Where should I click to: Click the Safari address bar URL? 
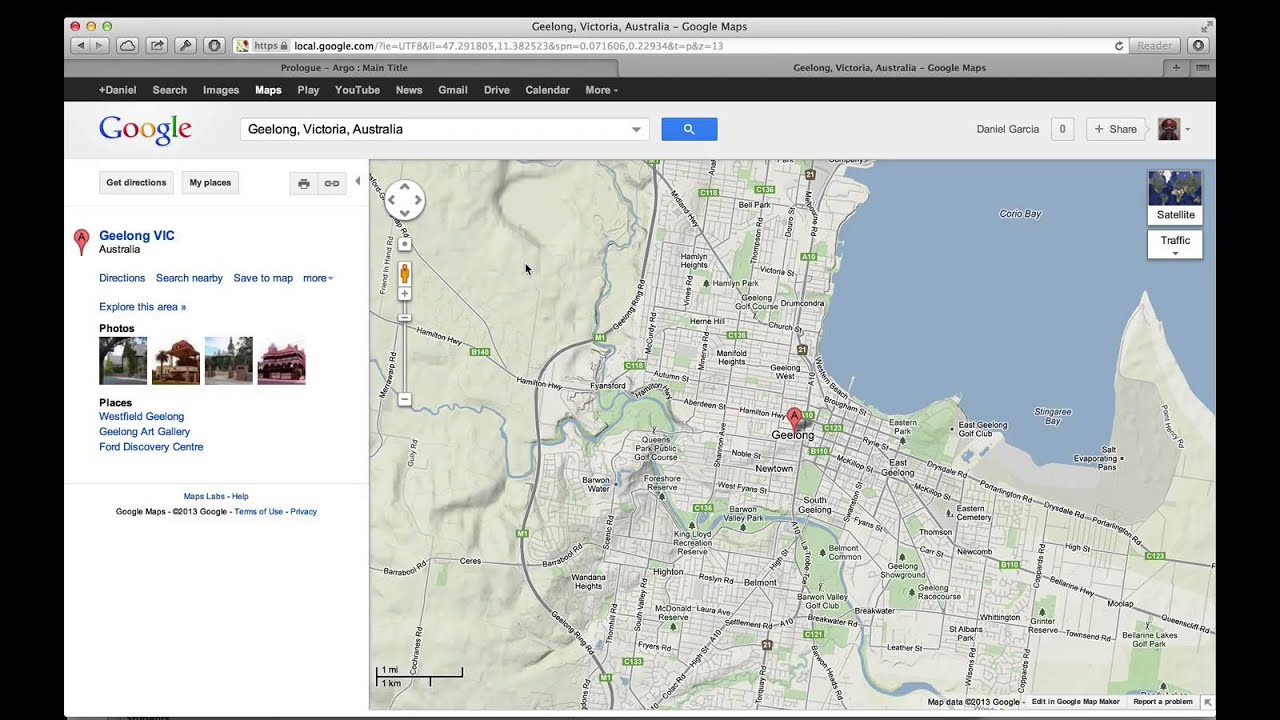click(x=508, y=46)
